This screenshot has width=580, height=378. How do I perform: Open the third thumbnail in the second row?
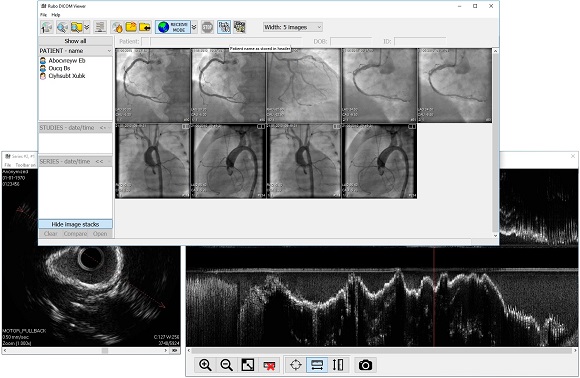[304, 161]
